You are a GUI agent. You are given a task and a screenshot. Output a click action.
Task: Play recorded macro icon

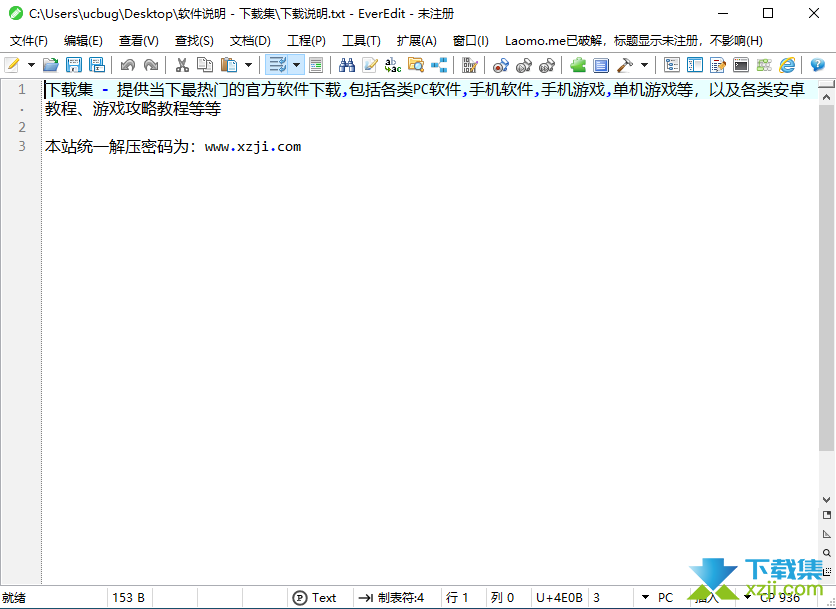tap(524, 65)
